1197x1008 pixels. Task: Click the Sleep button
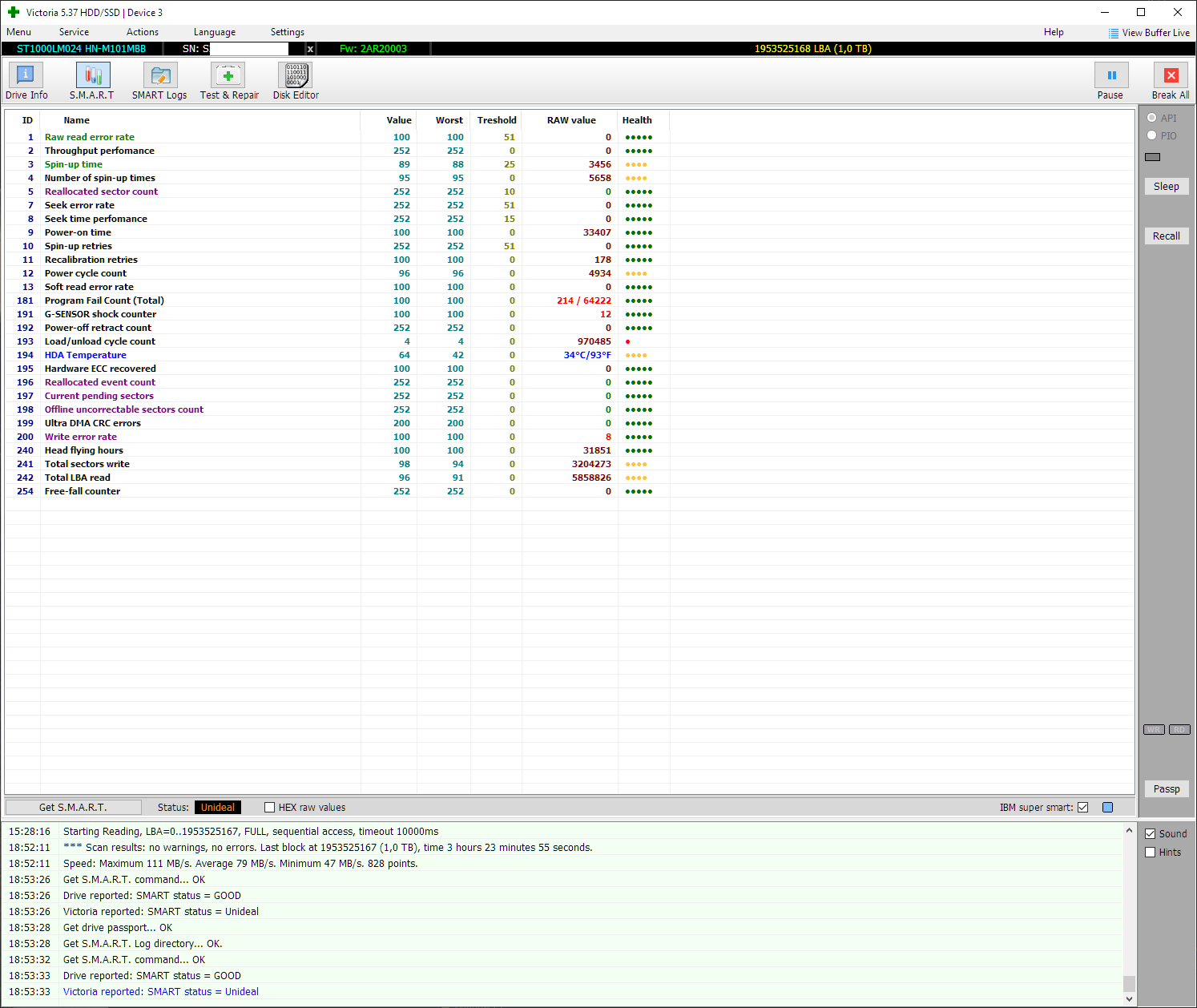[x=1167, y=187]
